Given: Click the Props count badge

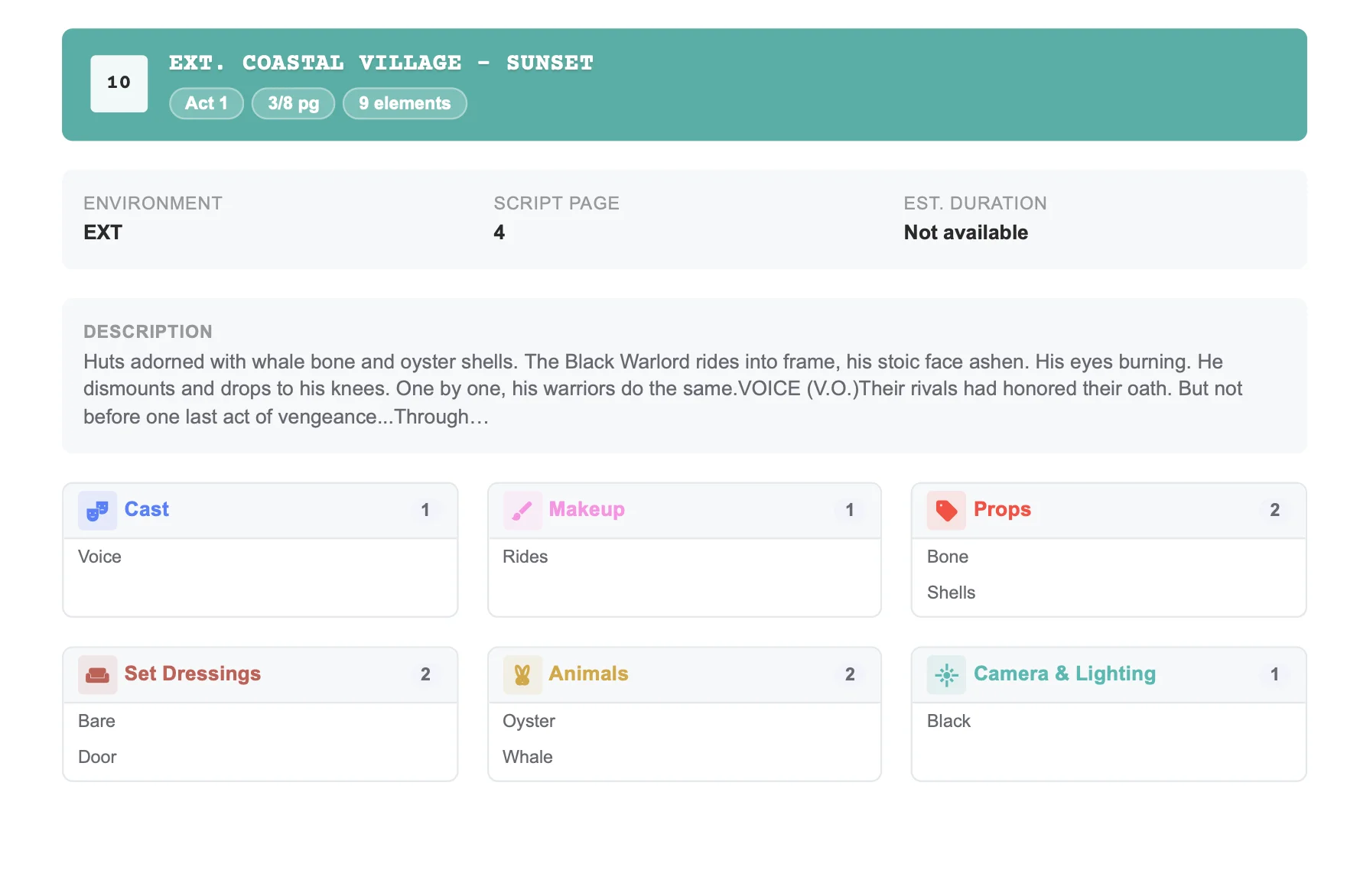Looking at the screenshot, I should tap(1274, 510).
